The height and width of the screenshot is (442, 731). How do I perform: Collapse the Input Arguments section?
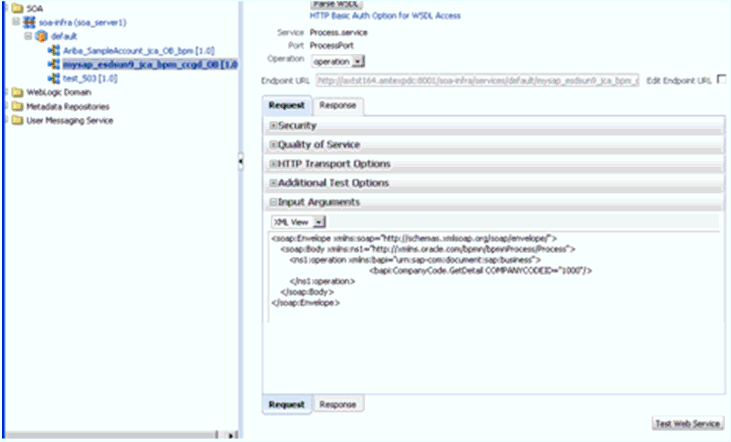(x=274, y=202)
